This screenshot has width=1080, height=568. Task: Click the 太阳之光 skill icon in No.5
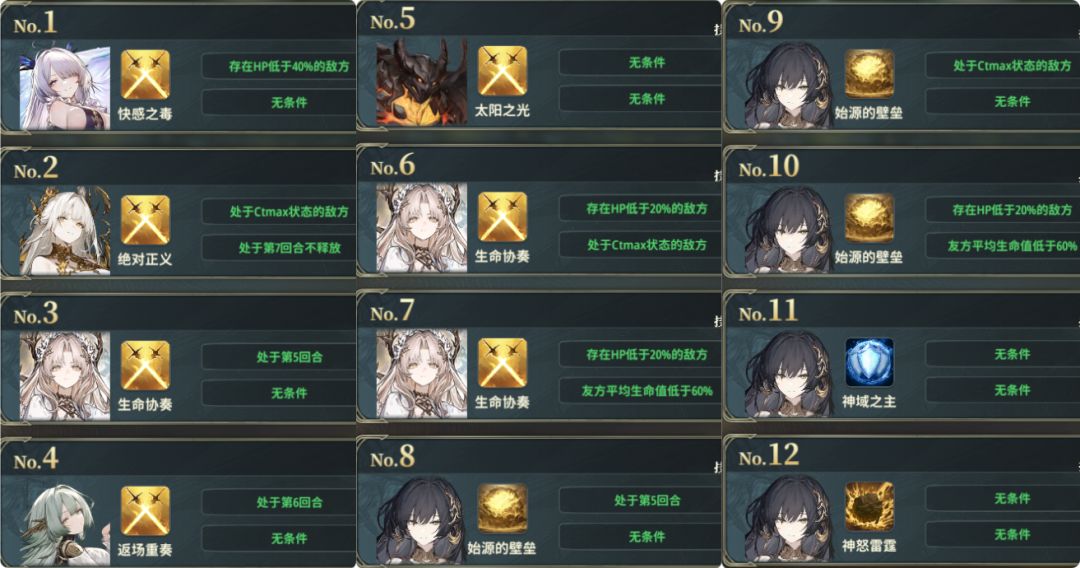[x=502, y=71]
